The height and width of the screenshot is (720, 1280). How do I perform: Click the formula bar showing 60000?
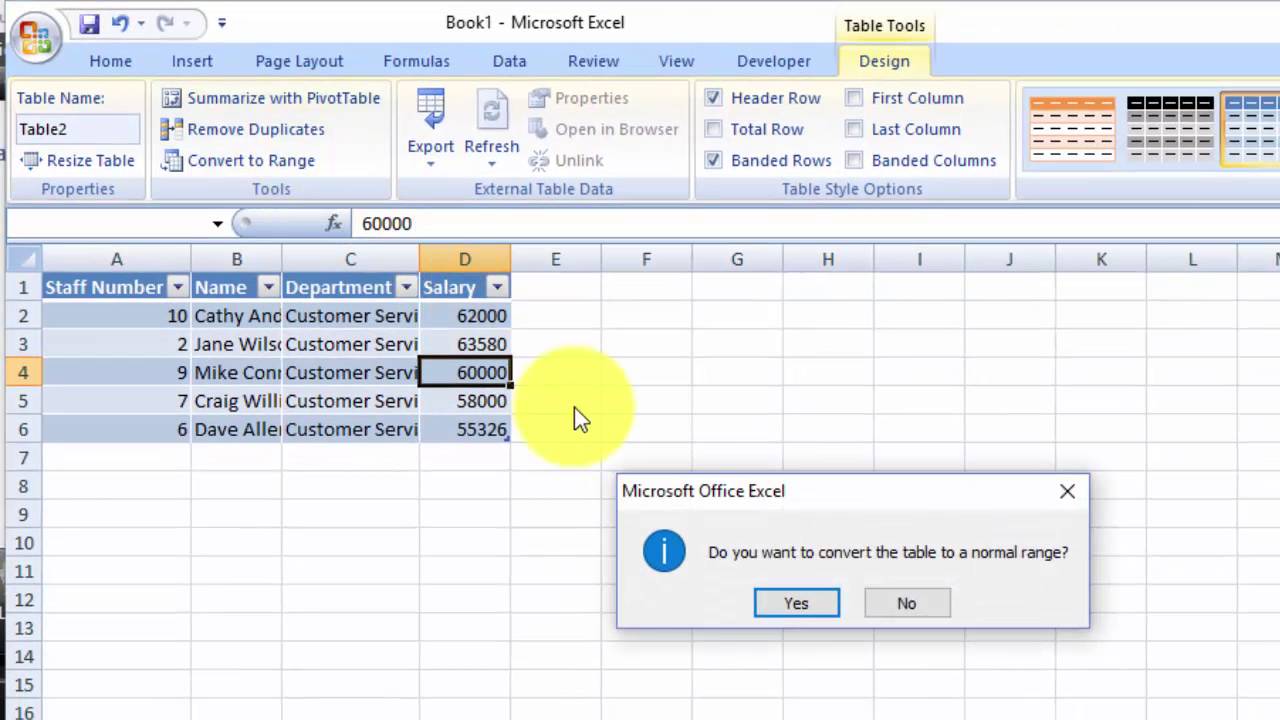tap(816, 223)
